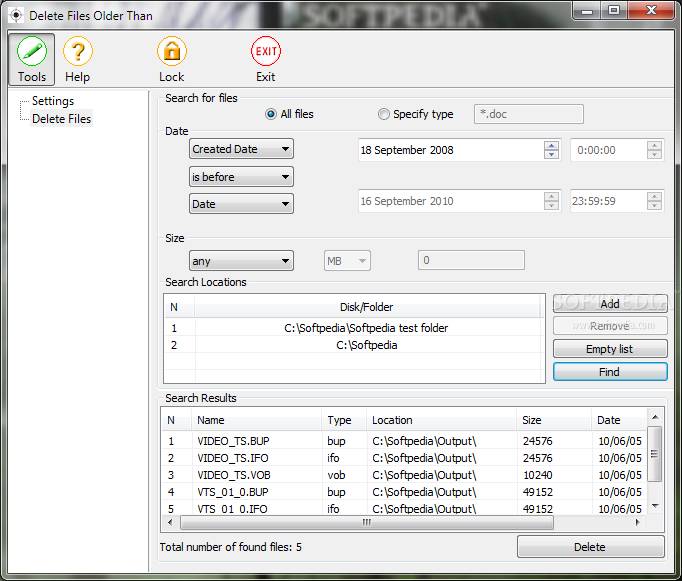Select Delete Files in the left tree

[62, 119]
